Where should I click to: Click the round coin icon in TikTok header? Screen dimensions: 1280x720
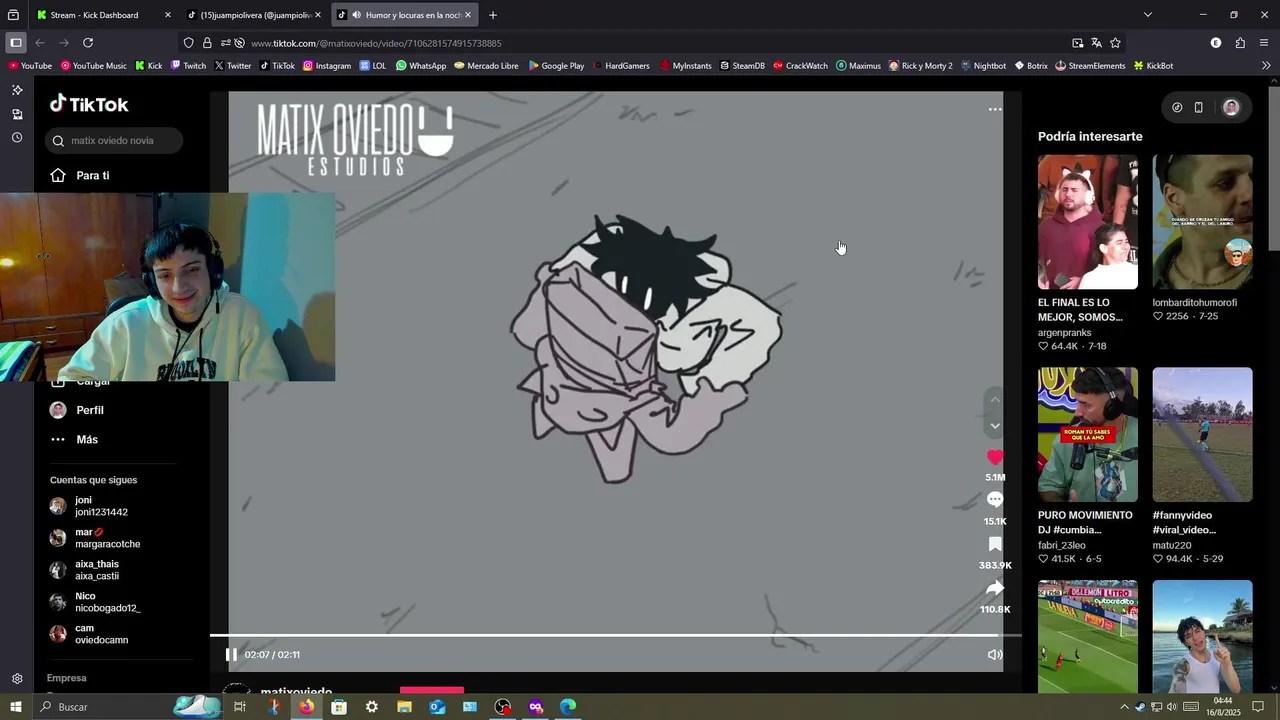coord(1177,107)
